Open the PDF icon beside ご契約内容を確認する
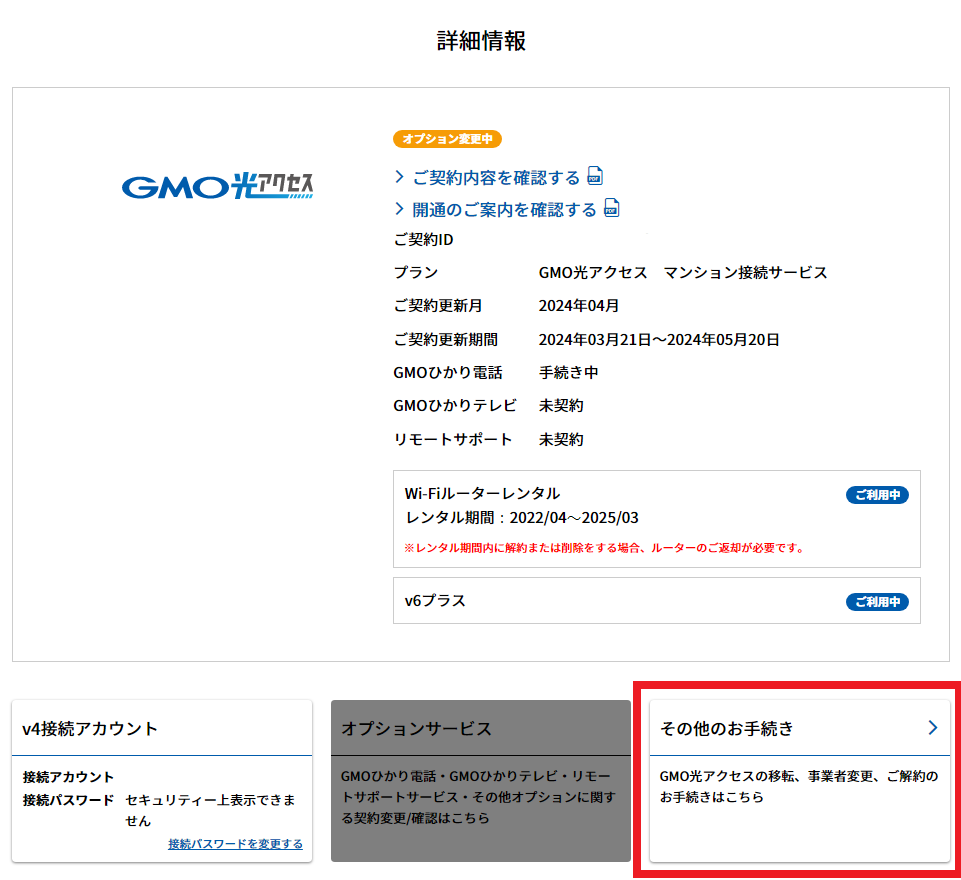The width and height of the screenshot is (961, 880). point(595,177)
